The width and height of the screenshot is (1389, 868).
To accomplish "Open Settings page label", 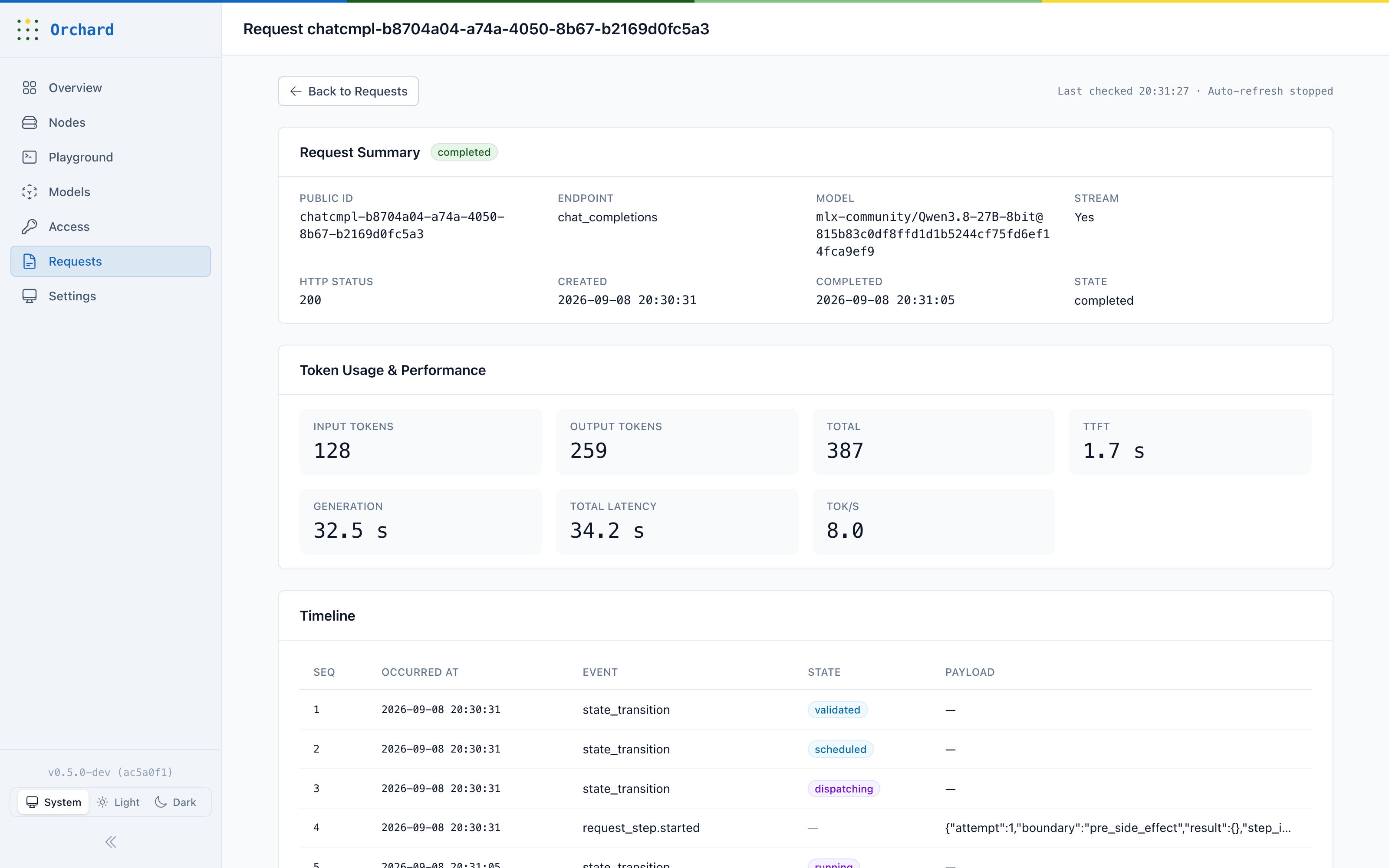I will coord(72,296).
